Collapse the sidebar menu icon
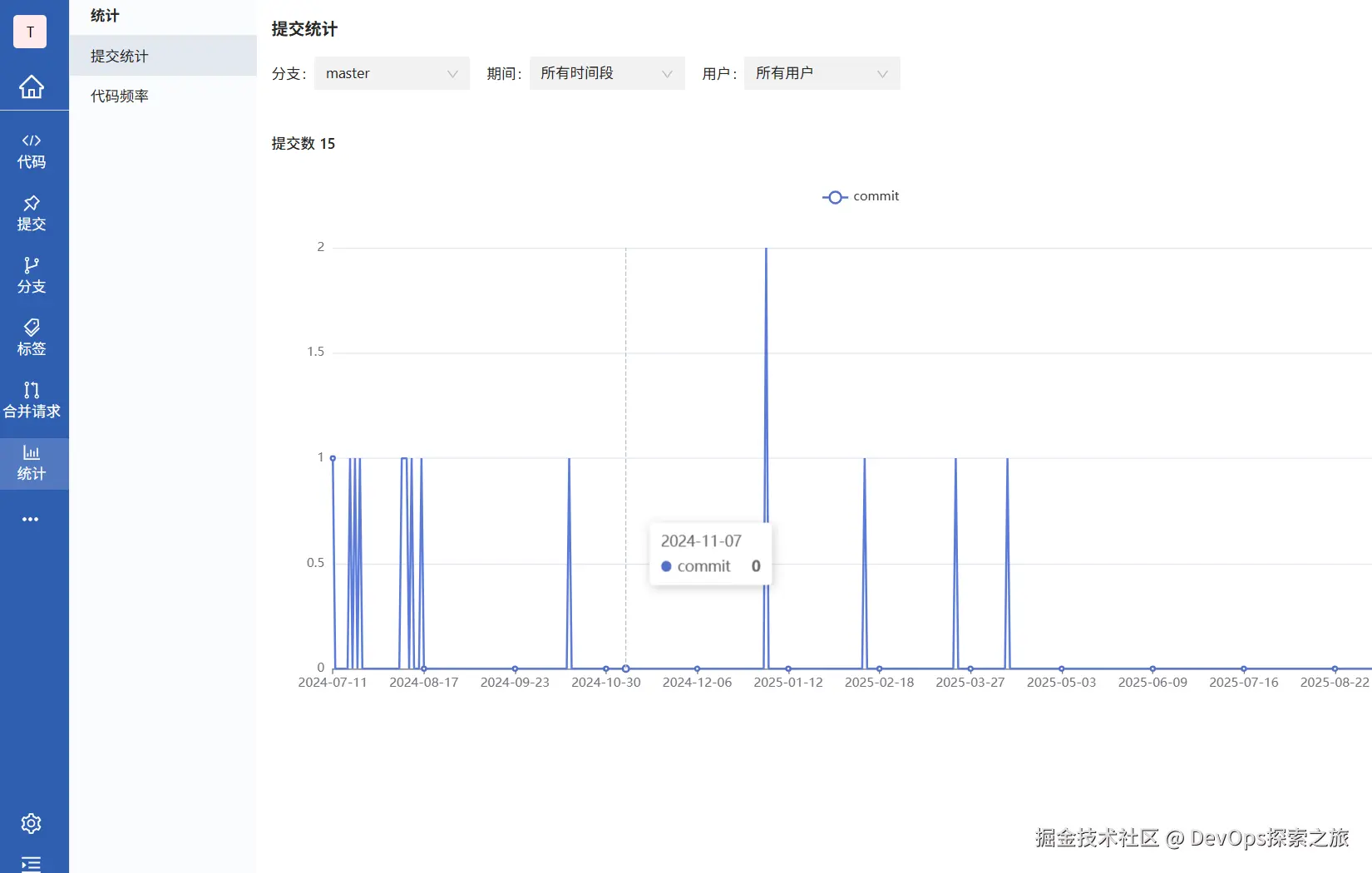Image resolution: width=1372 pixels, height=873 pixels. (x=31, y=864)
